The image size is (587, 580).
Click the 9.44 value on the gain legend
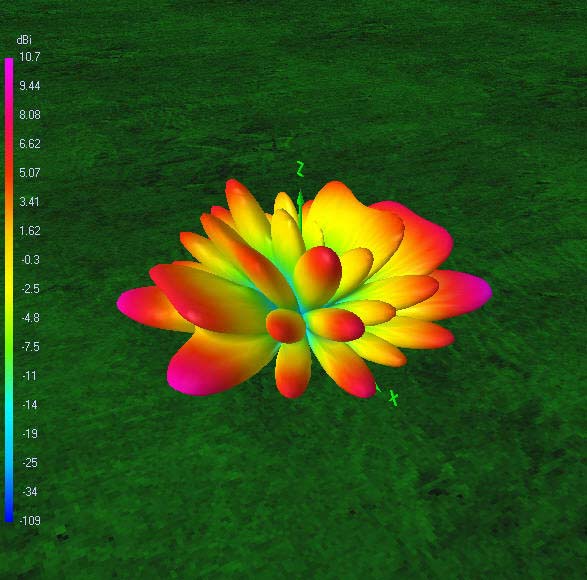click(30, 86)
